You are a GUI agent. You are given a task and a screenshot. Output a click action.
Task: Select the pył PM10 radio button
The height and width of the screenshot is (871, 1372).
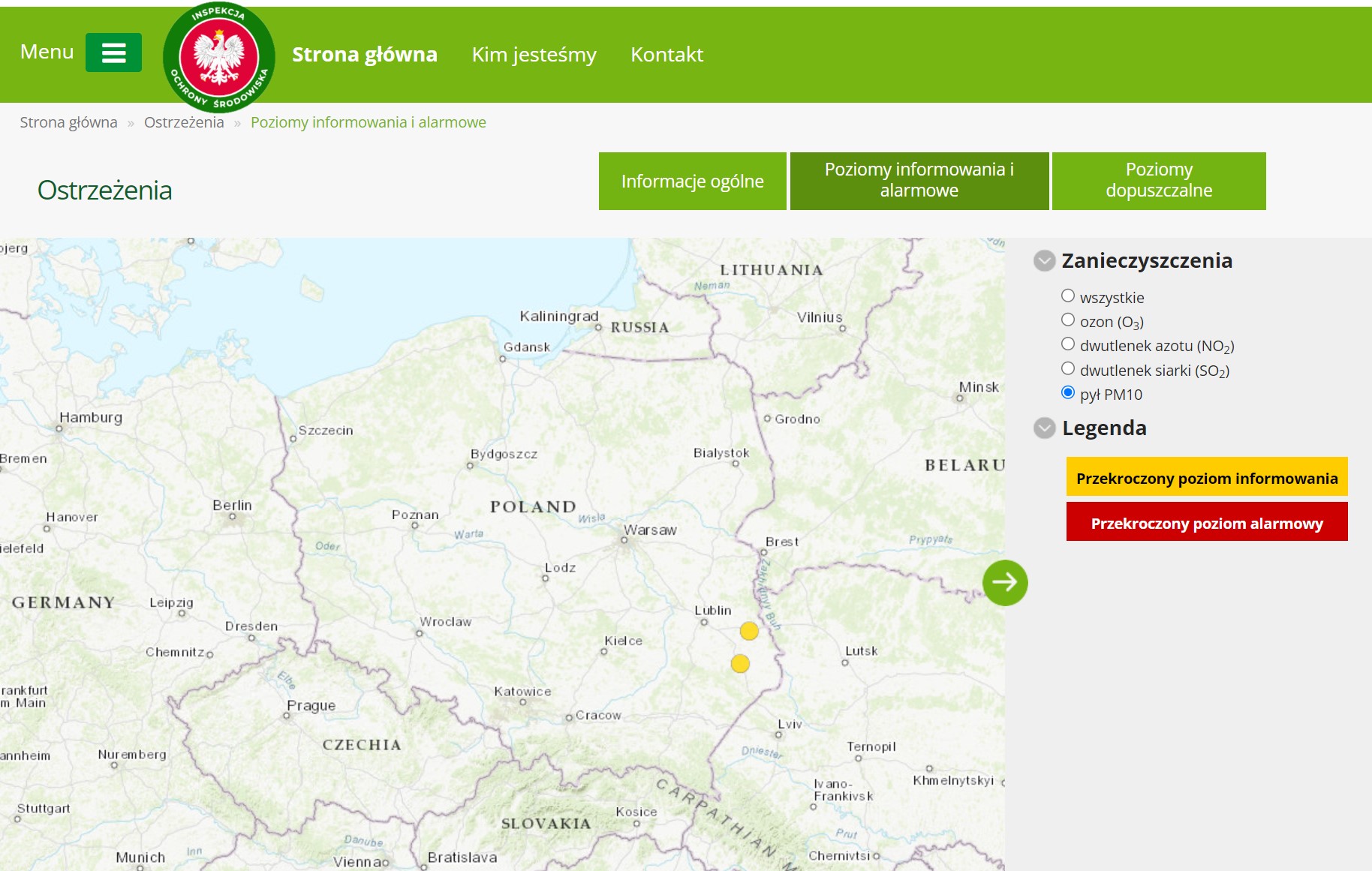click(x=1068, y=392)
